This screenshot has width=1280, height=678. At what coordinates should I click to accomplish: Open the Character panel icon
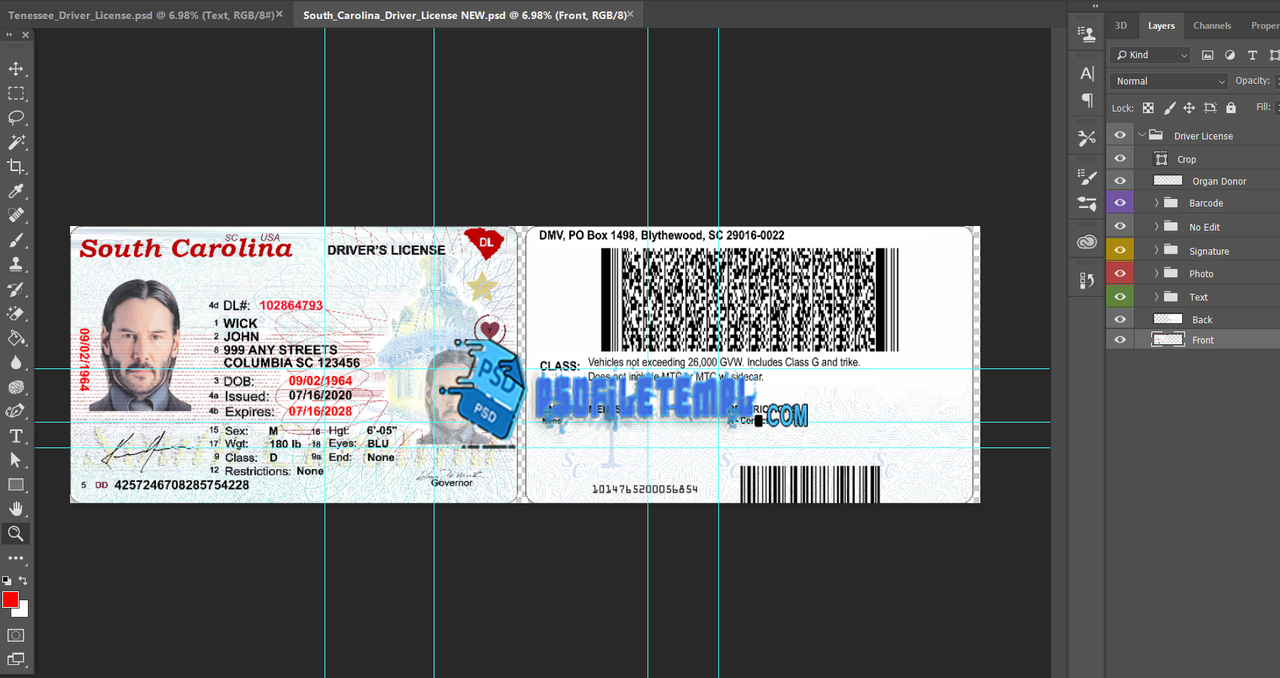[x=1087, y=74]
